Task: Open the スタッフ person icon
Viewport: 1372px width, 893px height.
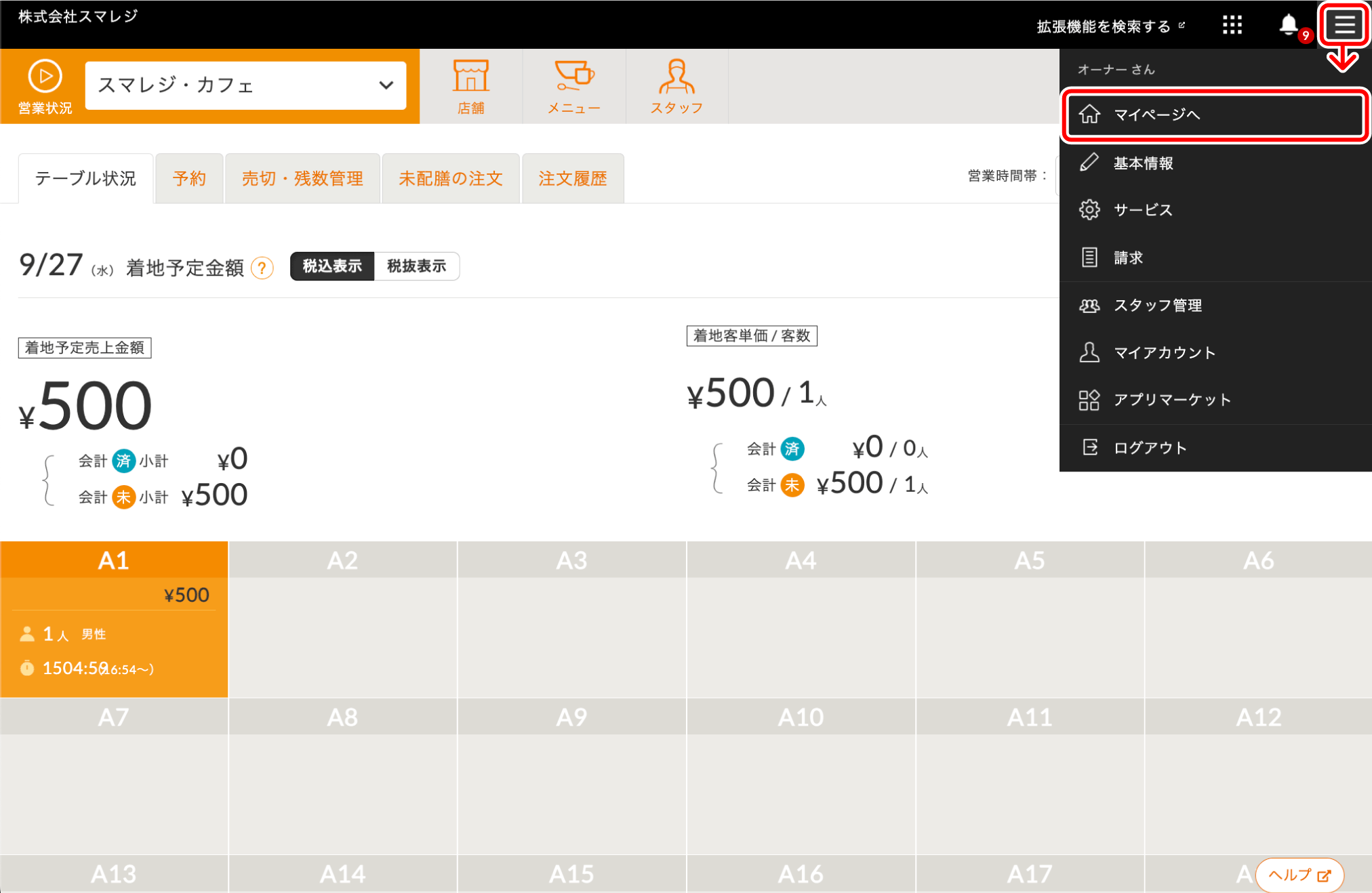Action: 677,86
